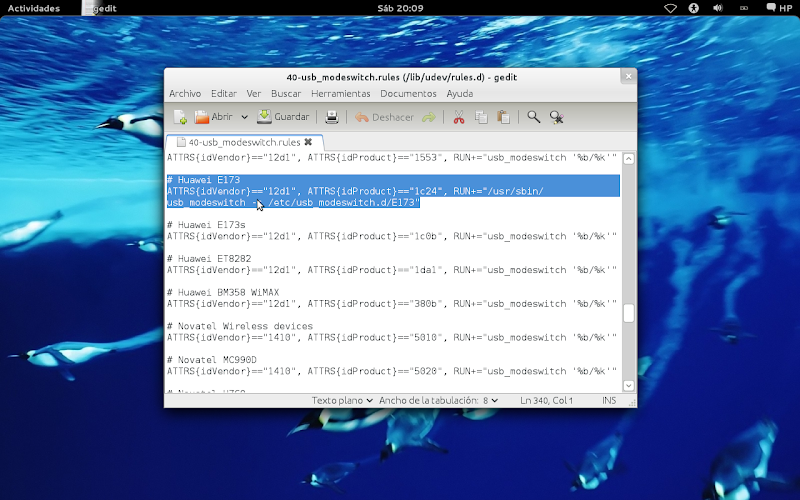Image resolution: width=800 pixels, height=500 pixels.
Task: Open the Herramientas menu
Action: (x=340, y=94)
